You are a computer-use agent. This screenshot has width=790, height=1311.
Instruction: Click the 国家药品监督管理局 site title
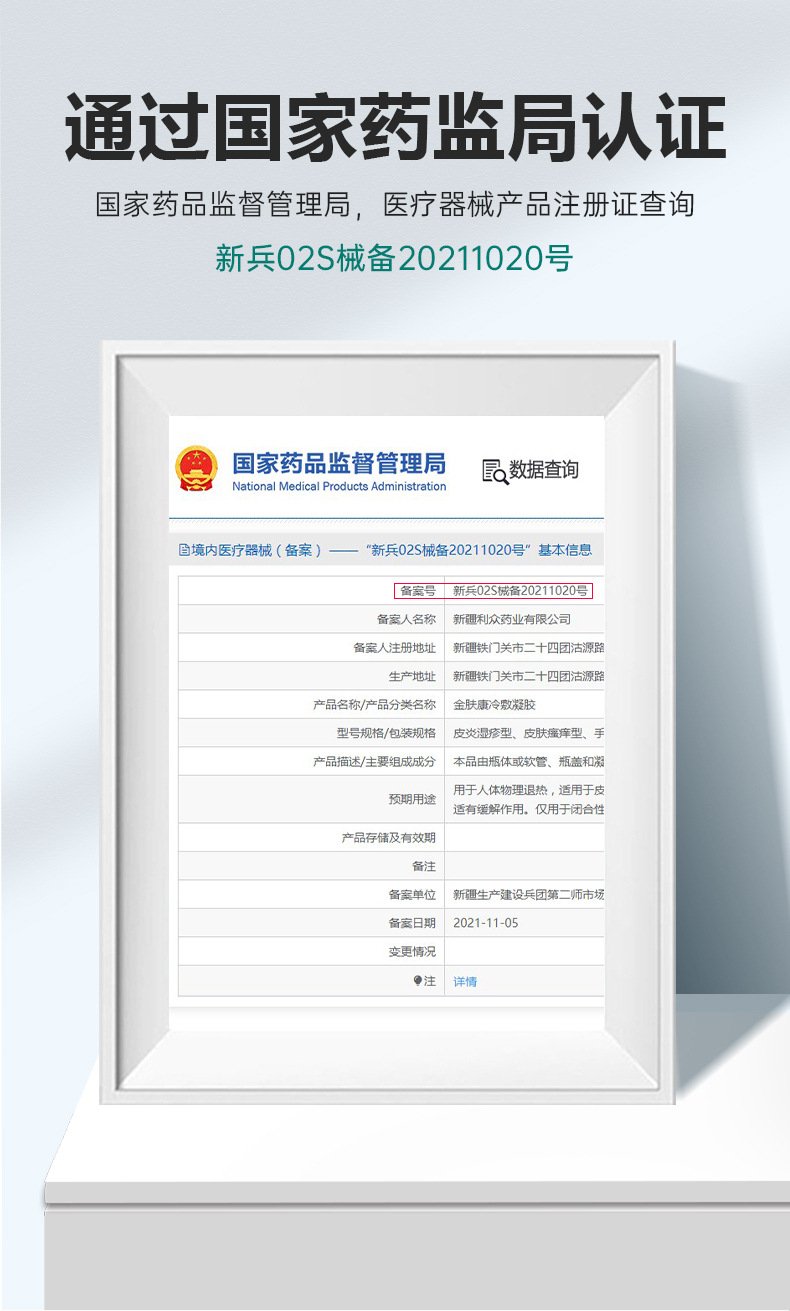tap(339, 463)
